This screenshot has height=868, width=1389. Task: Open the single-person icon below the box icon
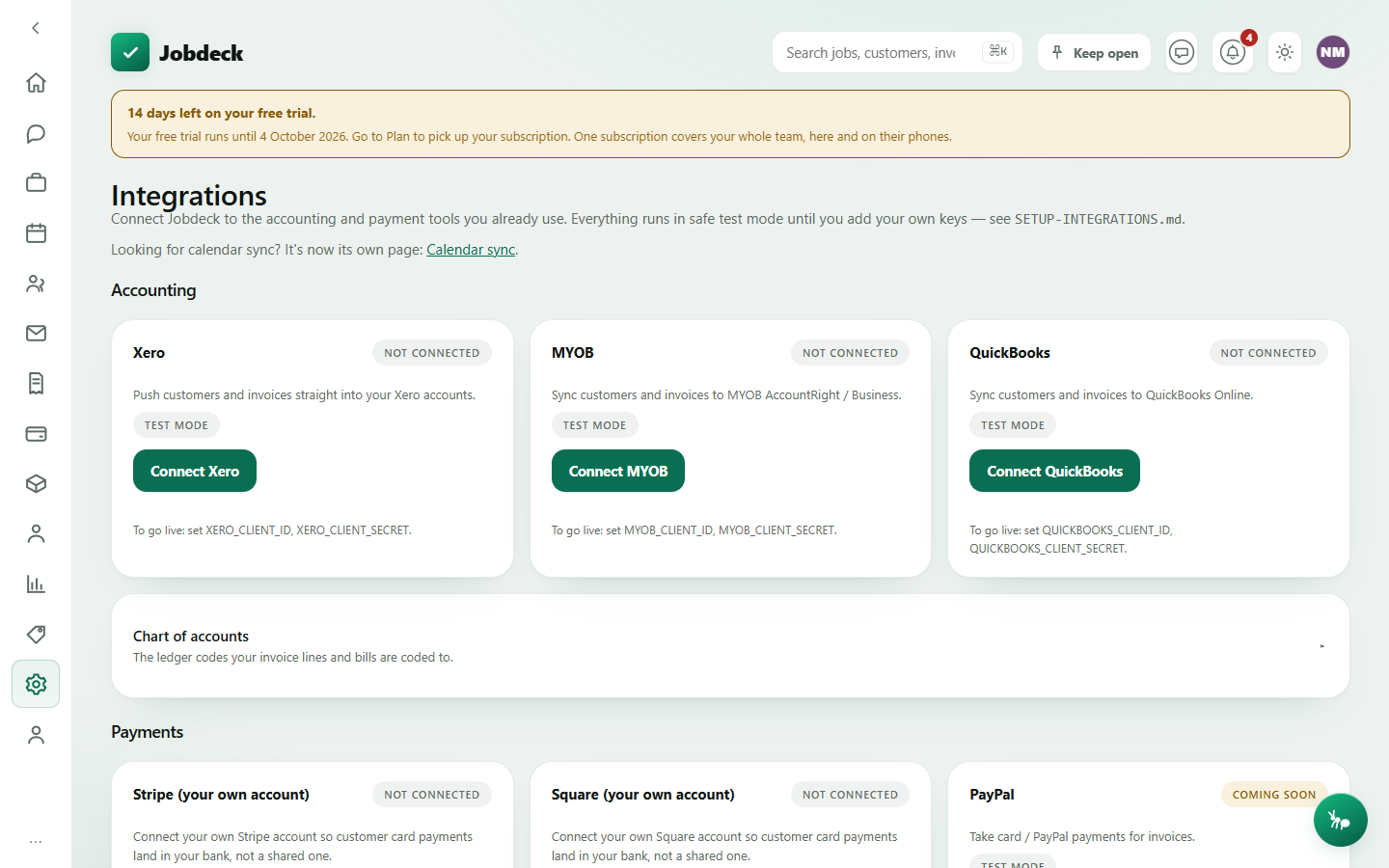[36, 534]
